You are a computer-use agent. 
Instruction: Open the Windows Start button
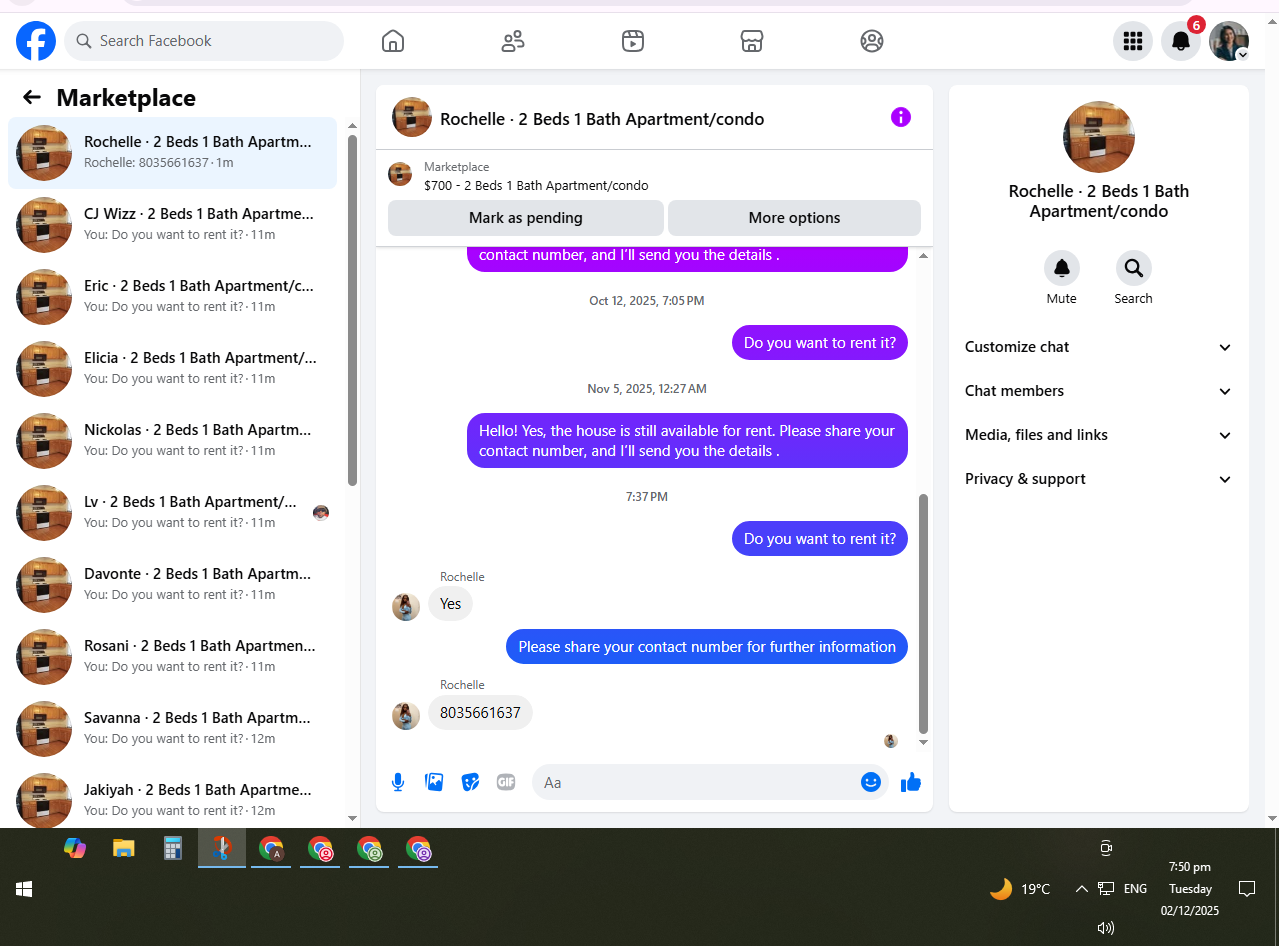pyautogui.click(x=24, y=888)
